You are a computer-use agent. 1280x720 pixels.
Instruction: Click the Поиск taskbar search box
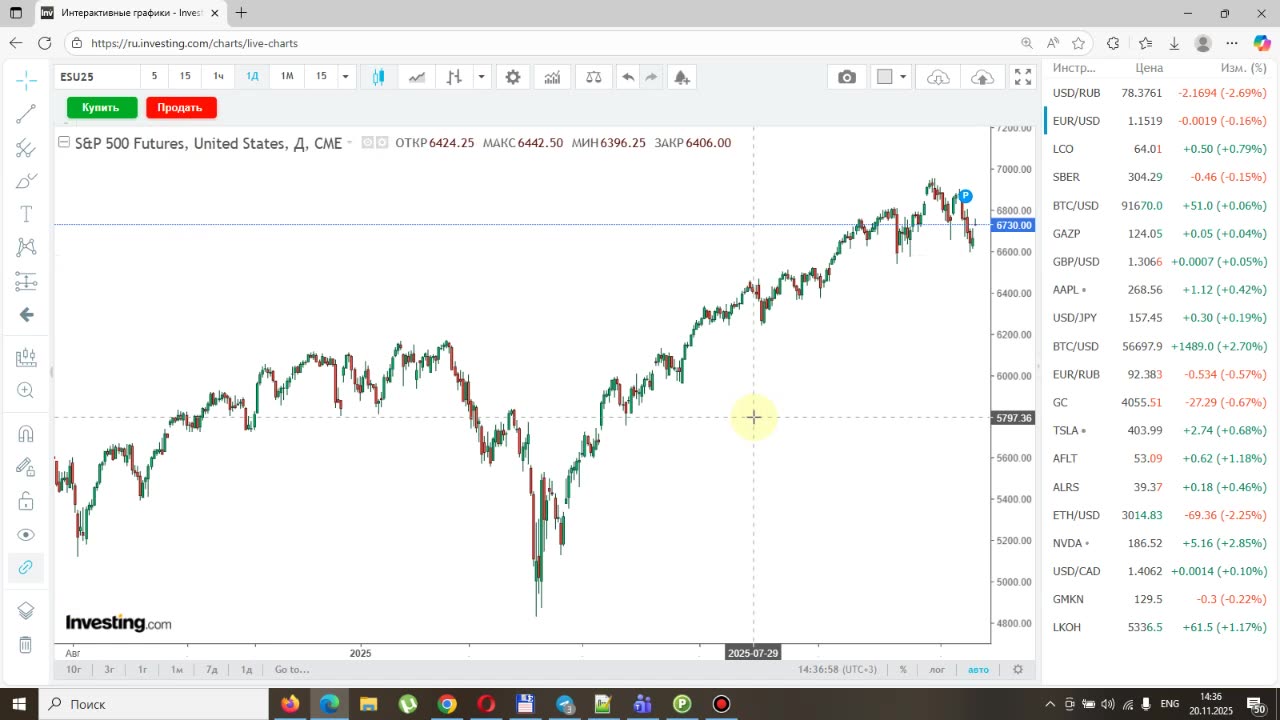coord(154,704)
